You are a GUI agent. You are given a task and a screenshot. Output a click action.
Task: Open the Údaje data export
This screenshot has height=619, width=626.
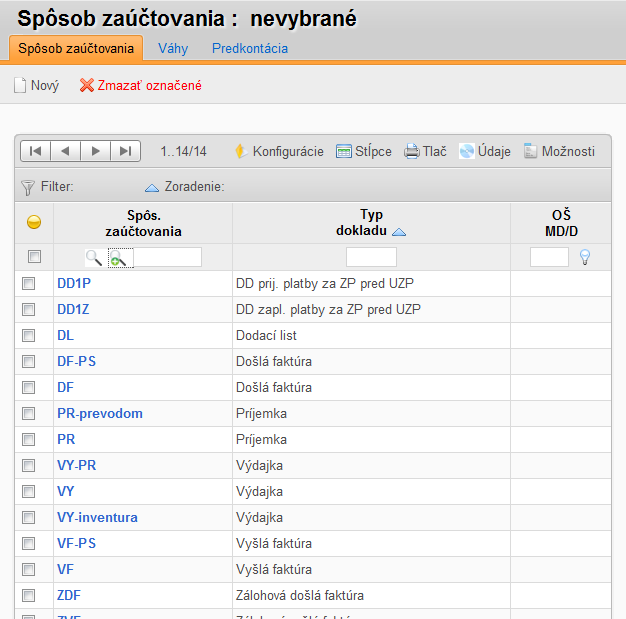(x=484, y=151)
